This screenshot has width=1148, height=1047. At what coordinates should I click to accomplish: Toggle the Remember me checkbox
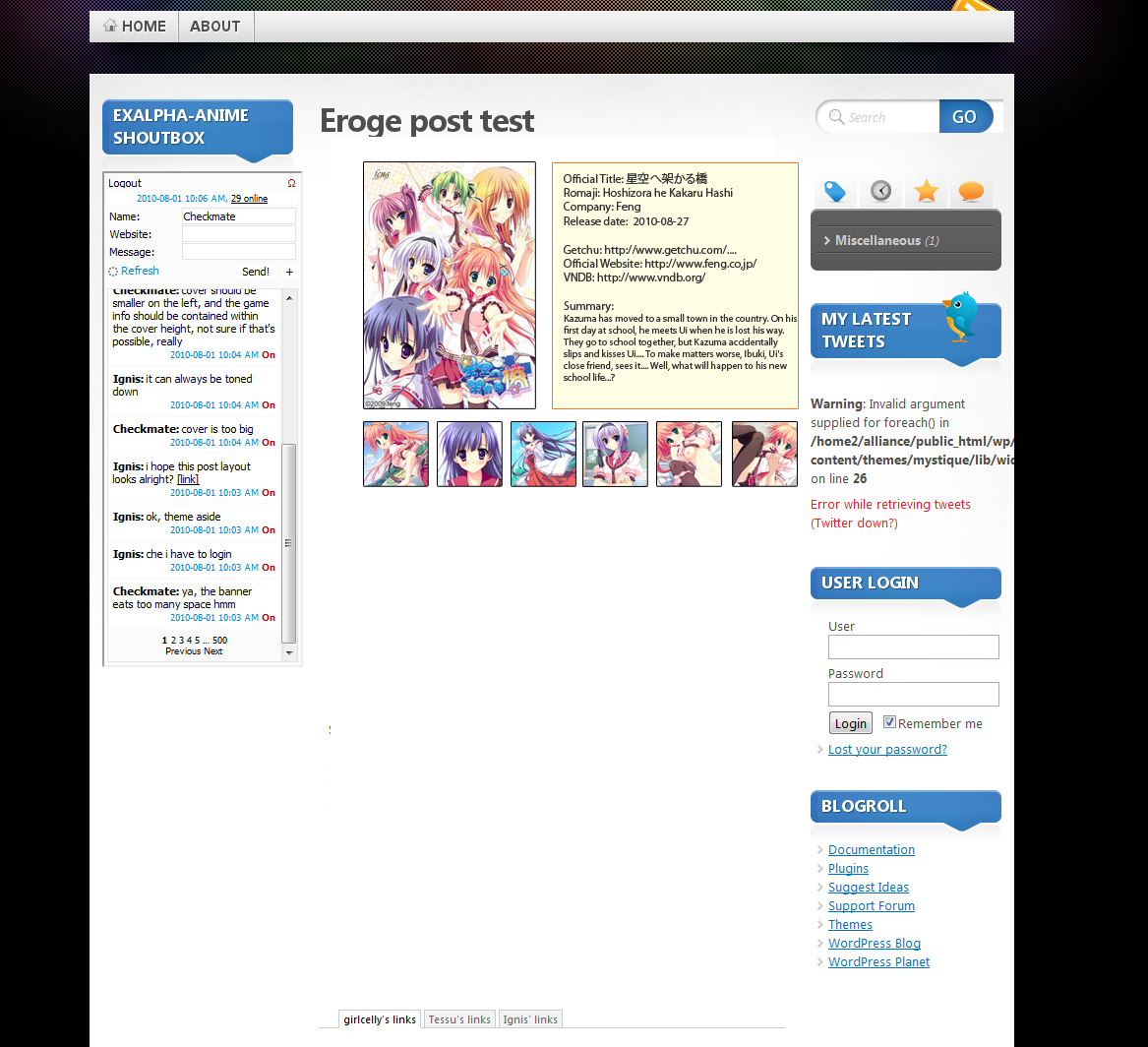[889, 722]
